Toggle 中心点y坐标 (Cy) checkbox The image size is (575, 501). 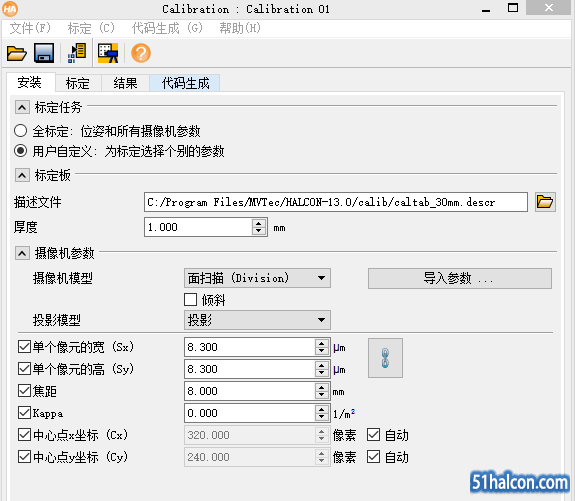[24, 457]
